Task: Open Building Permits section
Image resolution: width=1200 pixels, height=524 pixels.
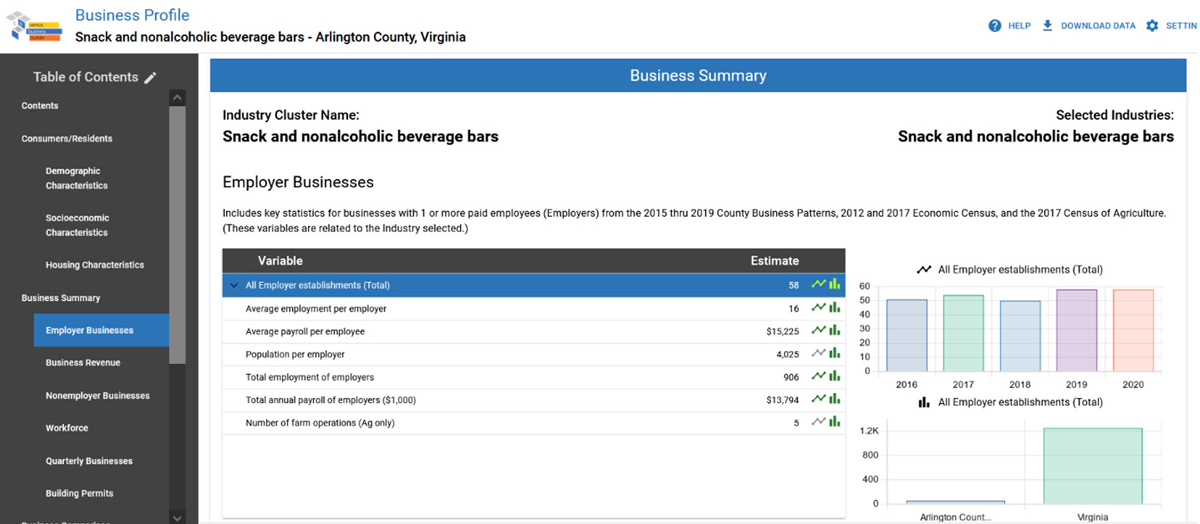Action: (x=79, y=493)
